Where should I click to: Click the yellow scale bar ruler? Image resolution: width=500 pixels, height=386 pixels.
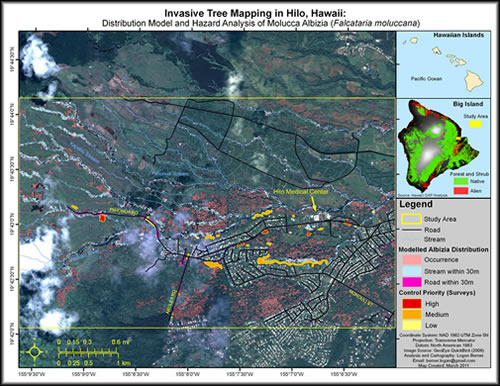[x=88, y=353]
